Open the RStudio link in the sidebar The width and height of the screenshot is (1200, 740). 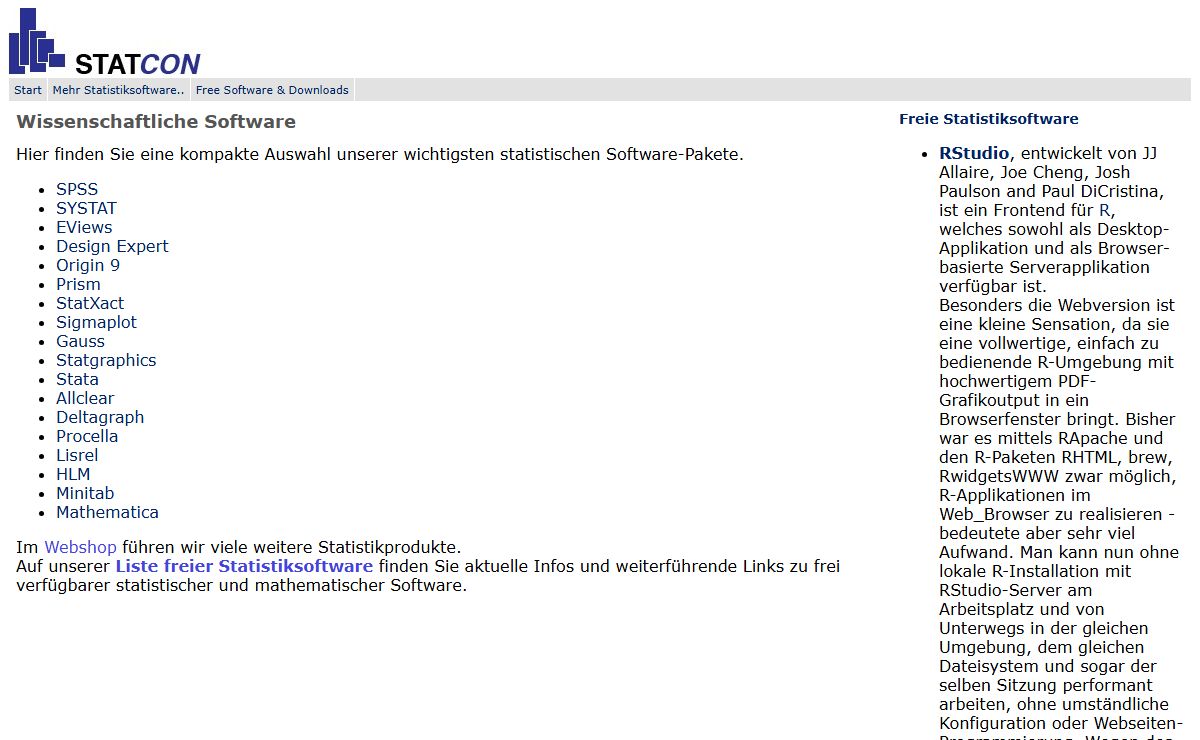pos(974,153)
